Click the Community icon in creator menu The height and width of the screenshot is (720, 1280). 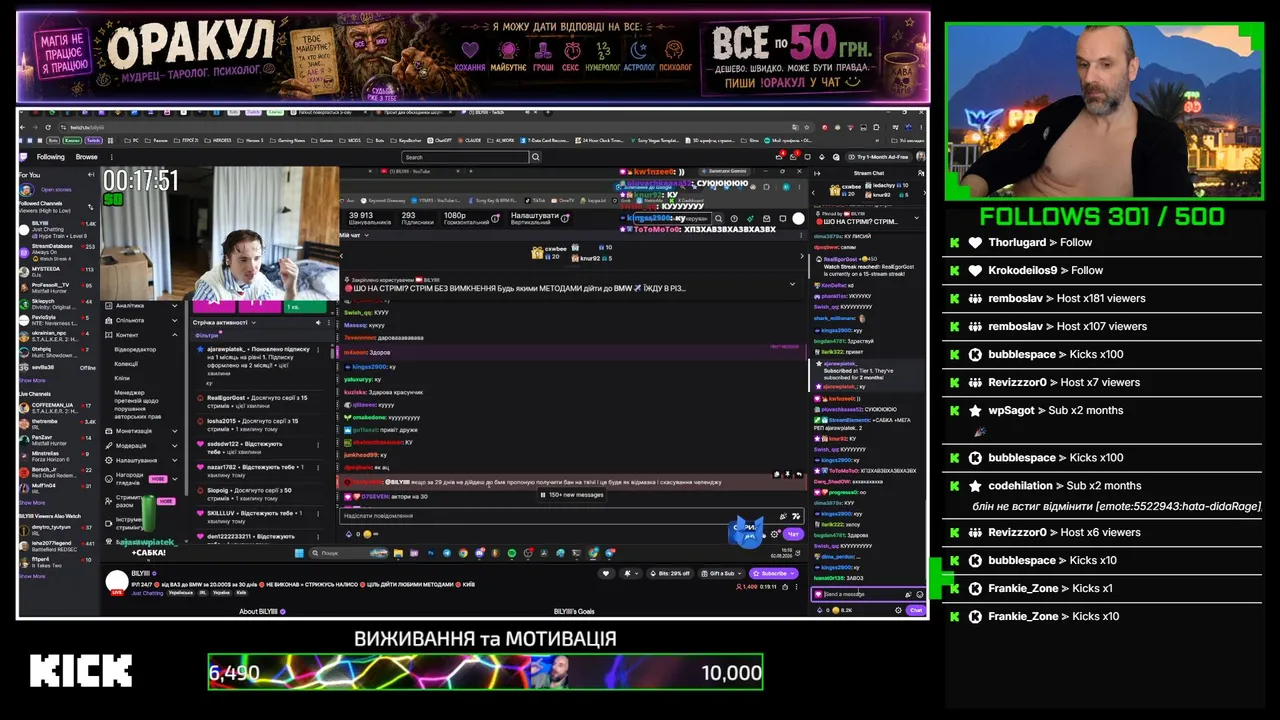108,320
